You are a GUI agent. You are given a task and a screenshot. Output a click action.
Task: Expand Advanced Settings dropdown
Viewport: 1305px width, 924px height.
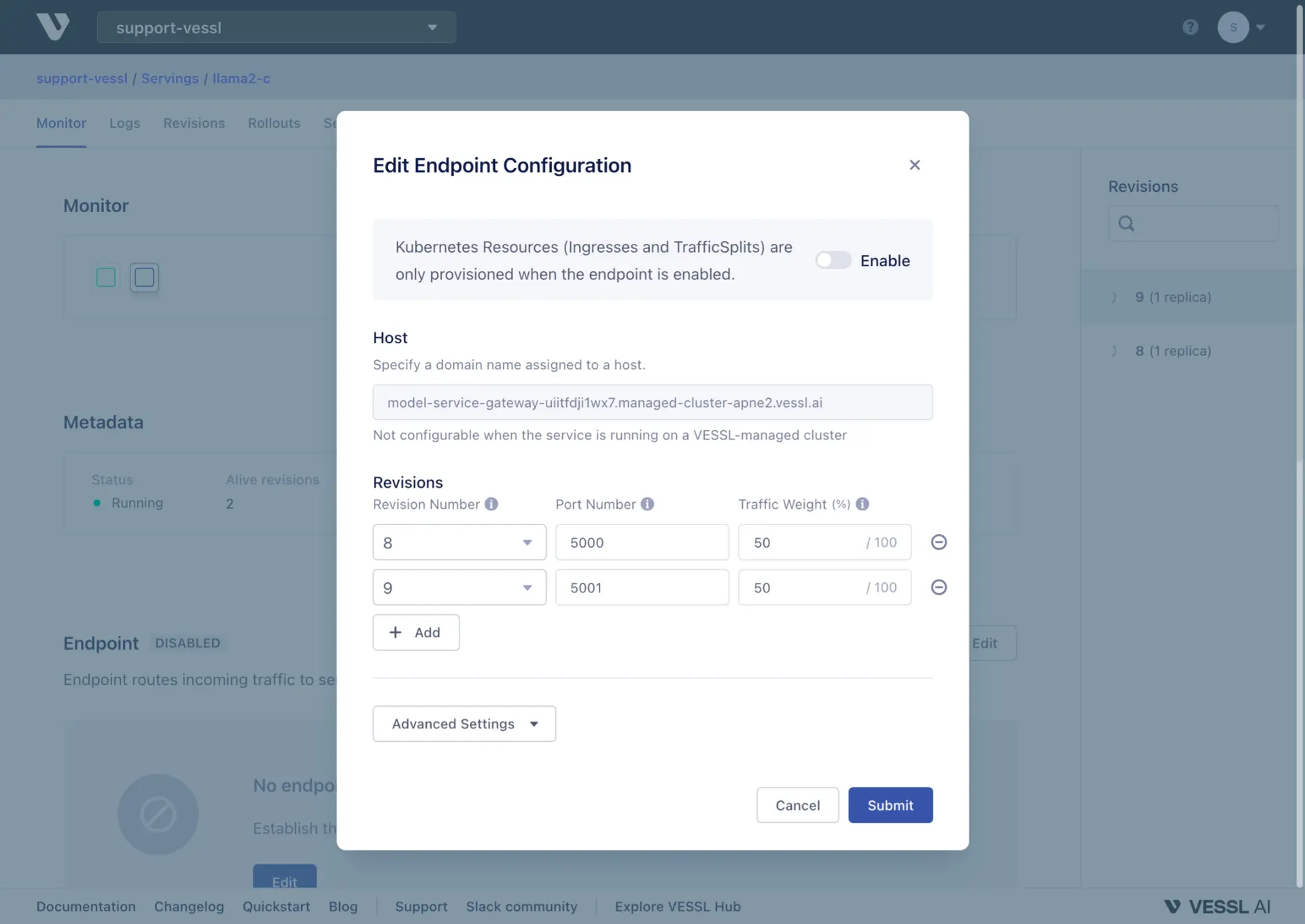[x=464, y=724]
